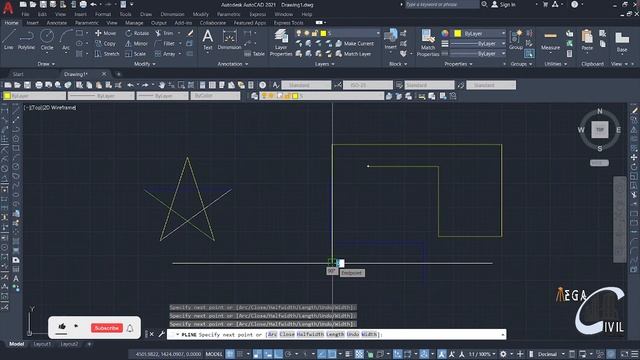The height and width of the screenshot is (360, 640).
Task: Click the keyword search input field
Action: point(442,4)
